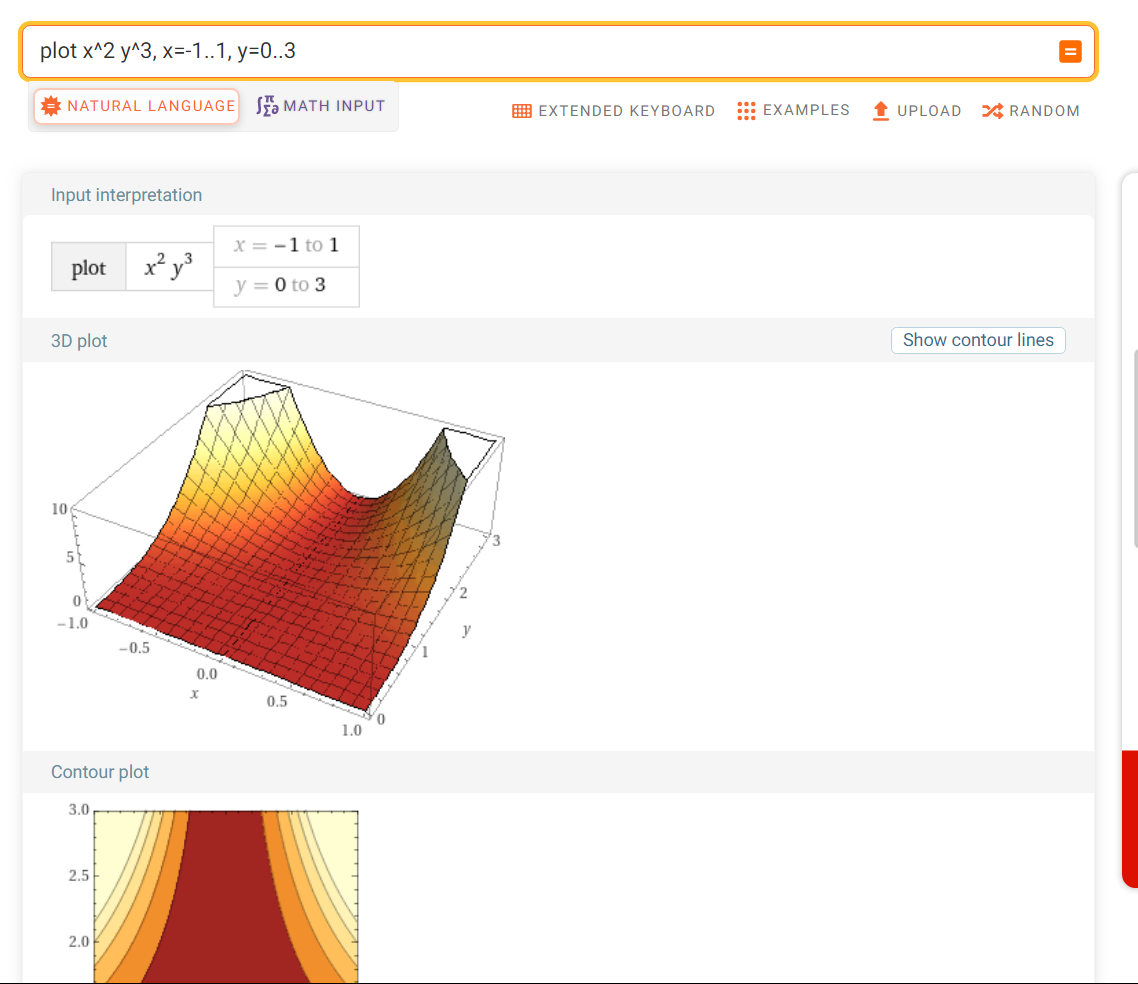
Task: Click the orange compute button in search box
Action: pyautogui.click(x=1070, y=52)
